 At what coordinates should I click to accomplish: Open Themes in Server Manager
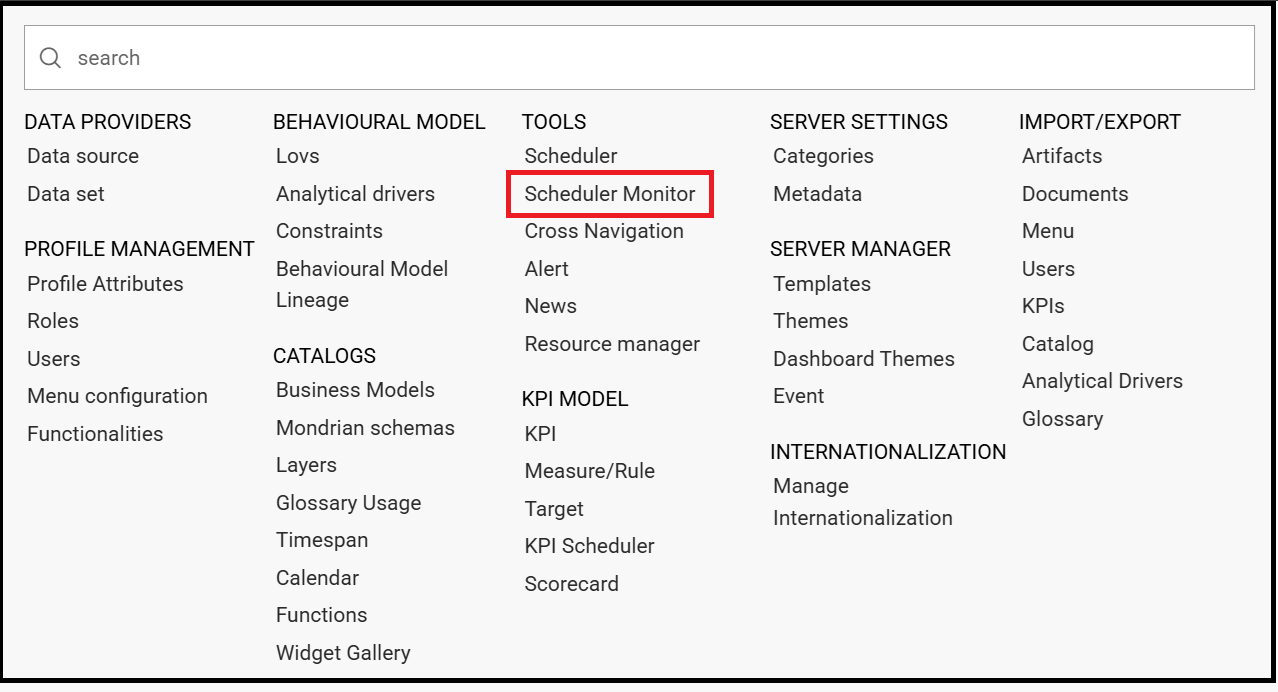pyautogui.click(x=810, y=321)
